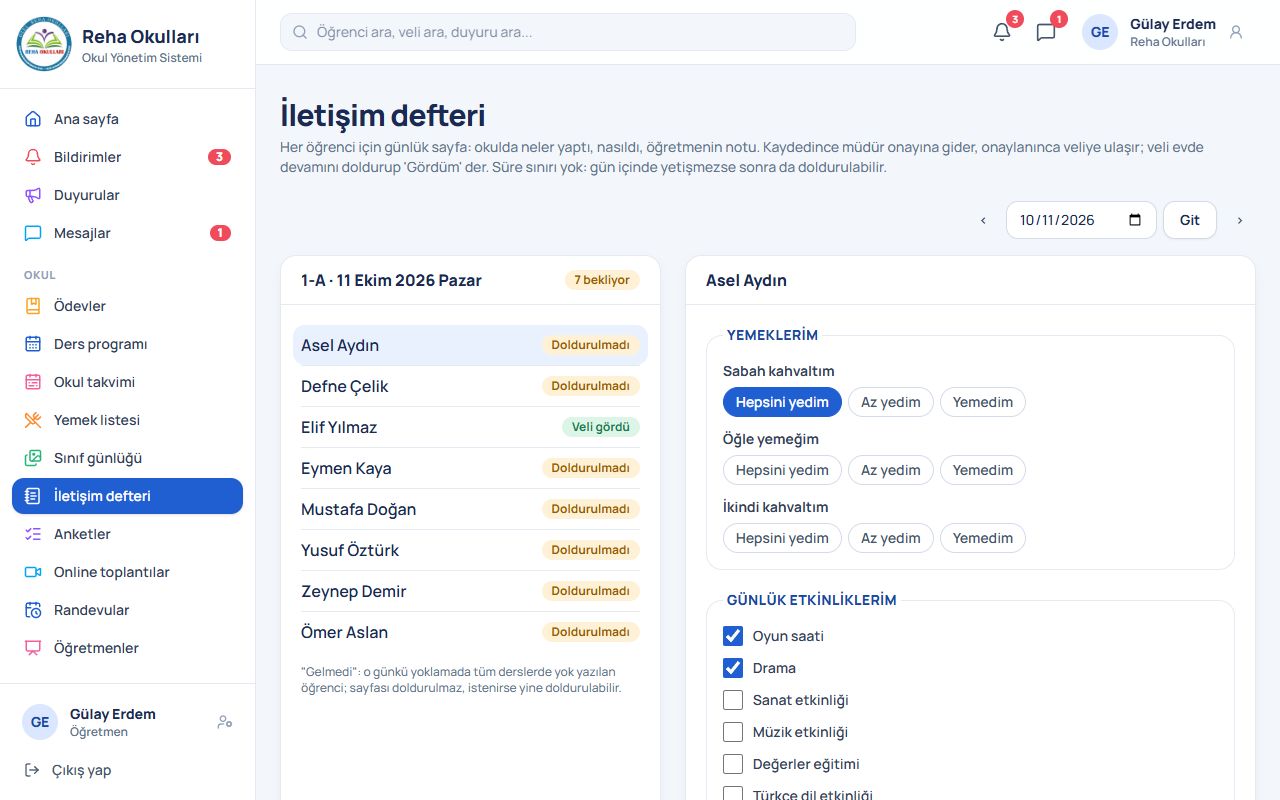
Task: Select Yemedim for İkindi kahvaltım
Action: [x=983, y=538]
